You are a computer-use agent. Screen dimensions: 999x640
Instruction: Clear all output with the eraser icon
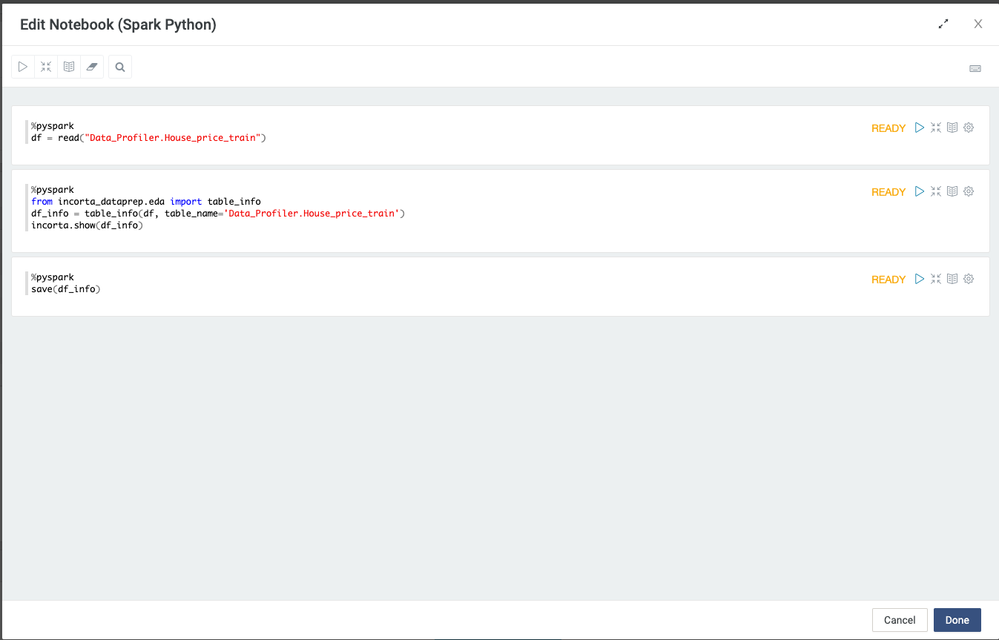click(x=92, y=67)
